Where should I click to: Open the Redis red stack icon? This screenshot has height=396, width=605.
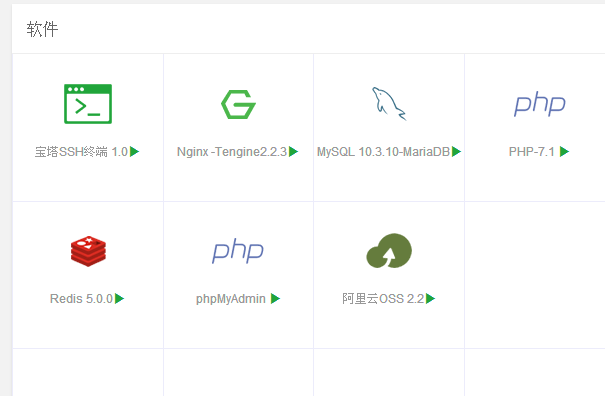88,251
